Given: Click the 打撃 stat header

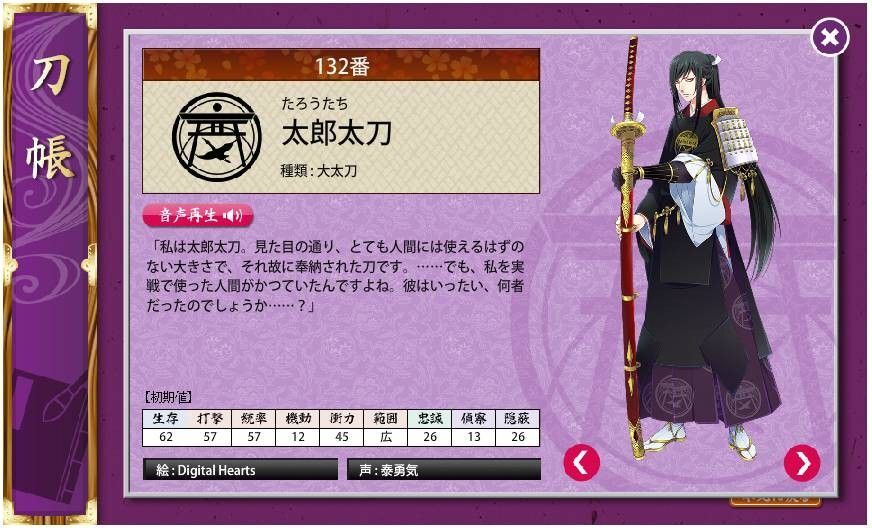Looking at the screenshot, I should [209, 418].
